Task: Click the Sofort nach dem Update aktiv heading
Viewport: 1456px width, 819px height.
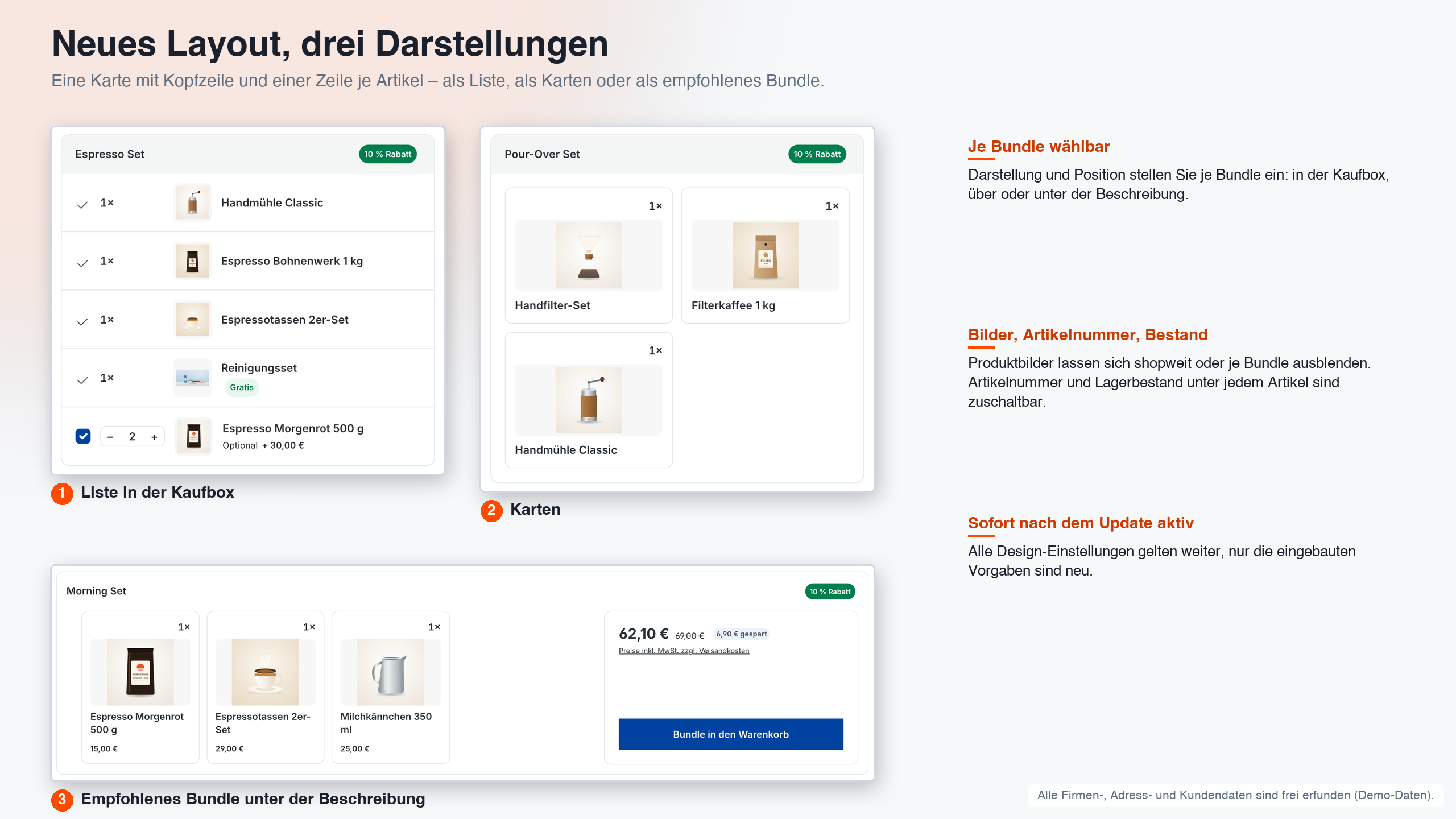Action: (x=1081, y=523)
